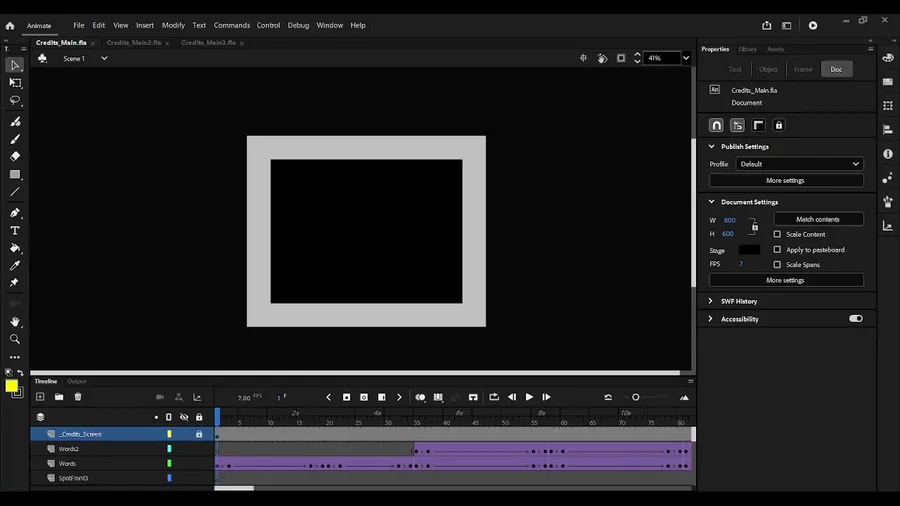Select the Hand tool
The image size is (900, 506).
coord(15,321)
